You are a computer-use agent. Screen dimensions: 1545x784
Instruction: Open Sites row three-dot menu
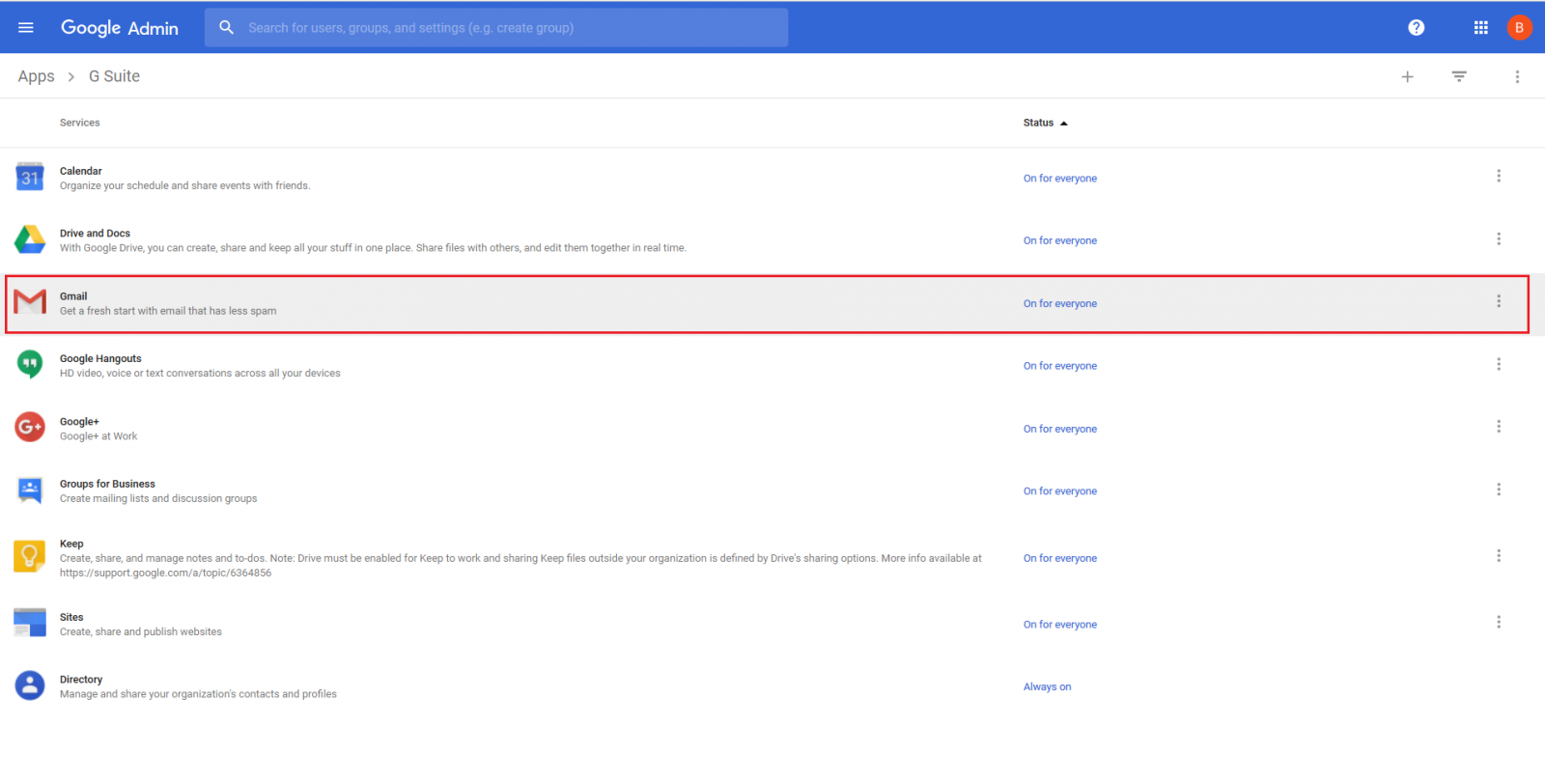point(1499,623)
